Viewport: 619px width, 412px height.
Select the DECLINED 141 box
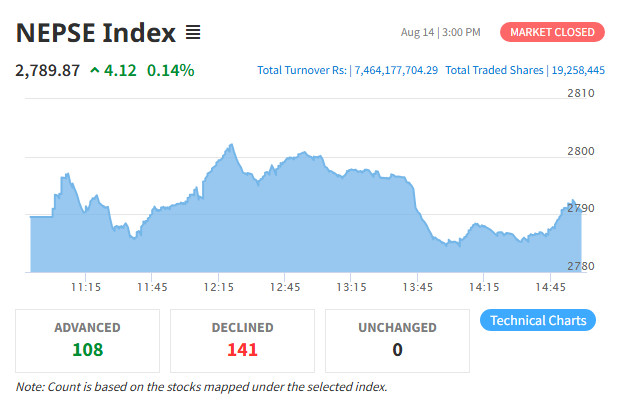click(x=242, y=341)
